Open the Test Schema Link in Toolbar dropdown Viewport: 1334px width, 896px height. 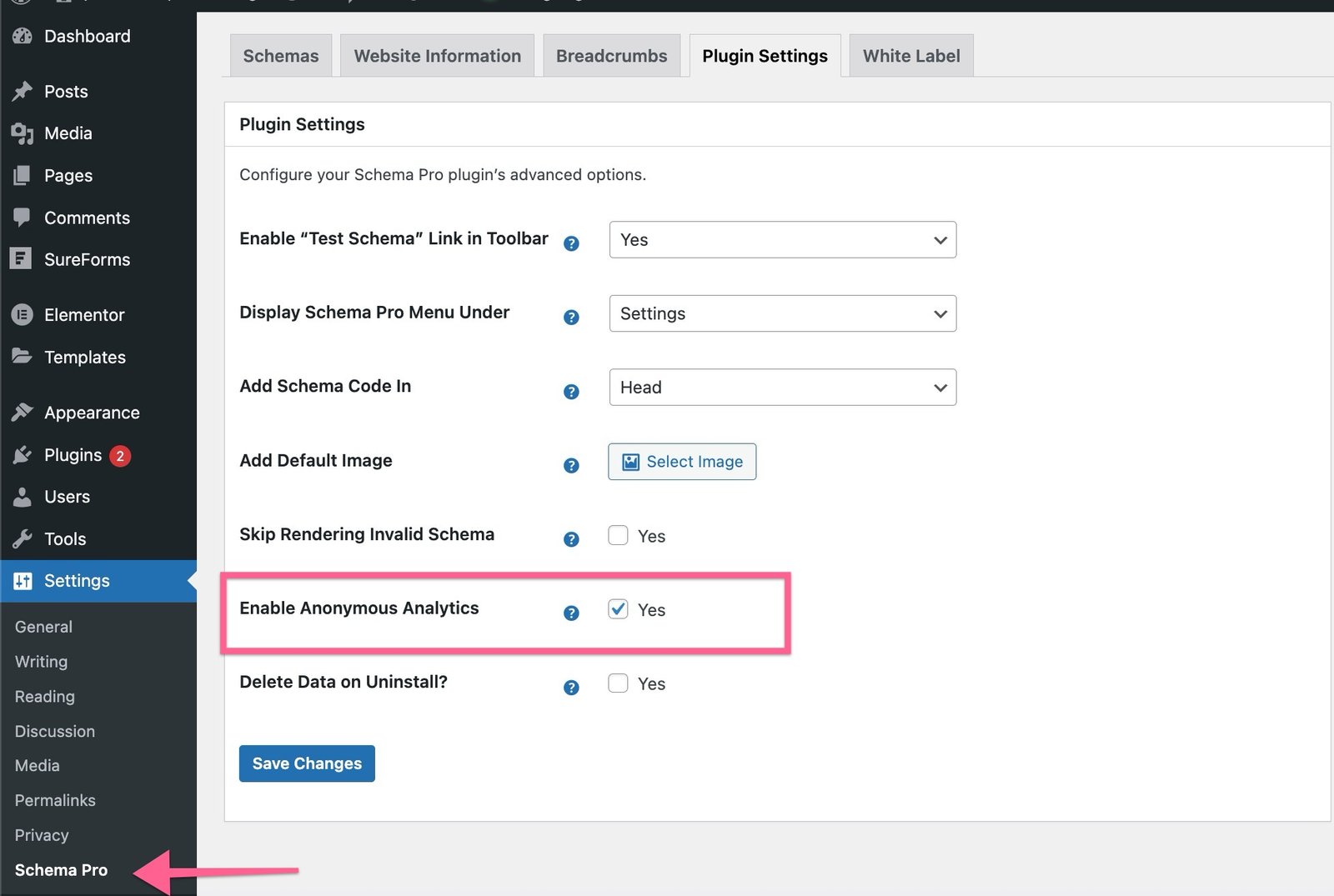782,240
